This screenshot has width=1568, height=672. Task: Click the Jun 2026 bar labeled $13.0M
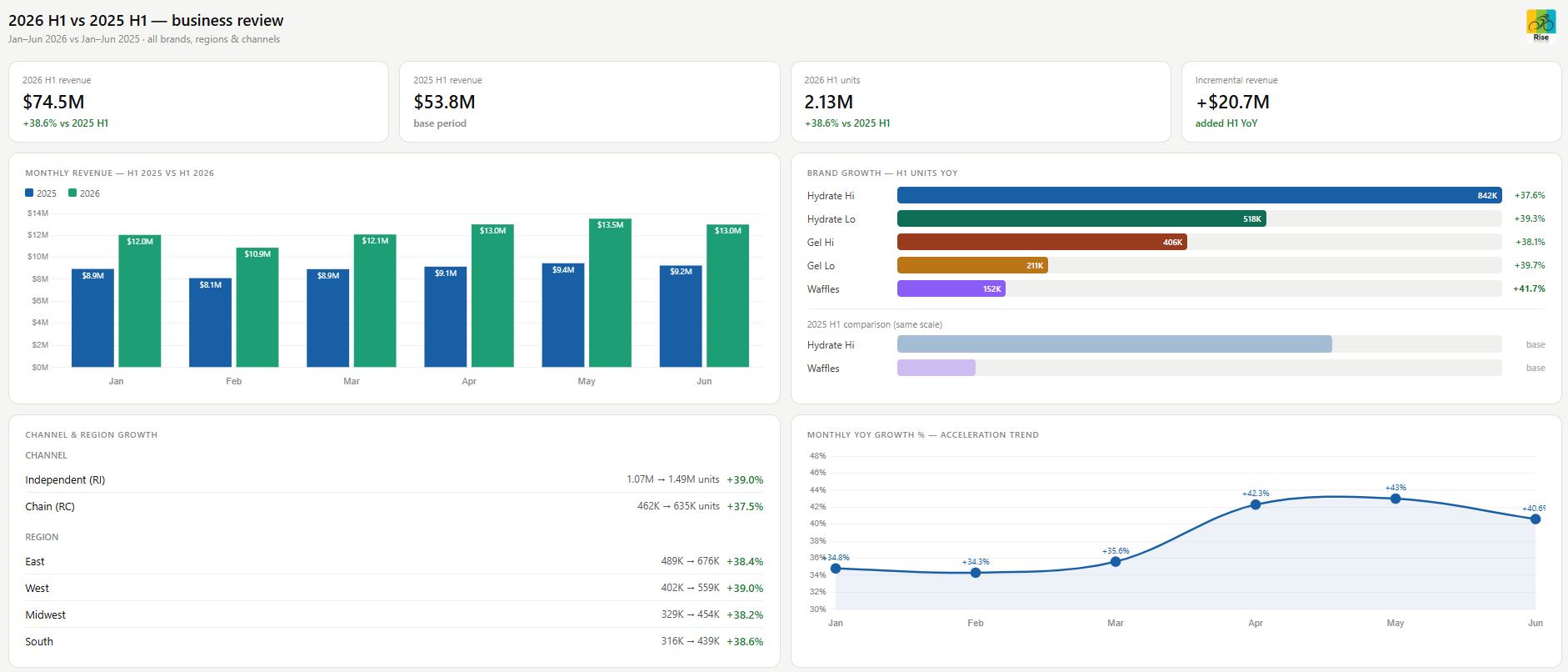pos(727,295)
